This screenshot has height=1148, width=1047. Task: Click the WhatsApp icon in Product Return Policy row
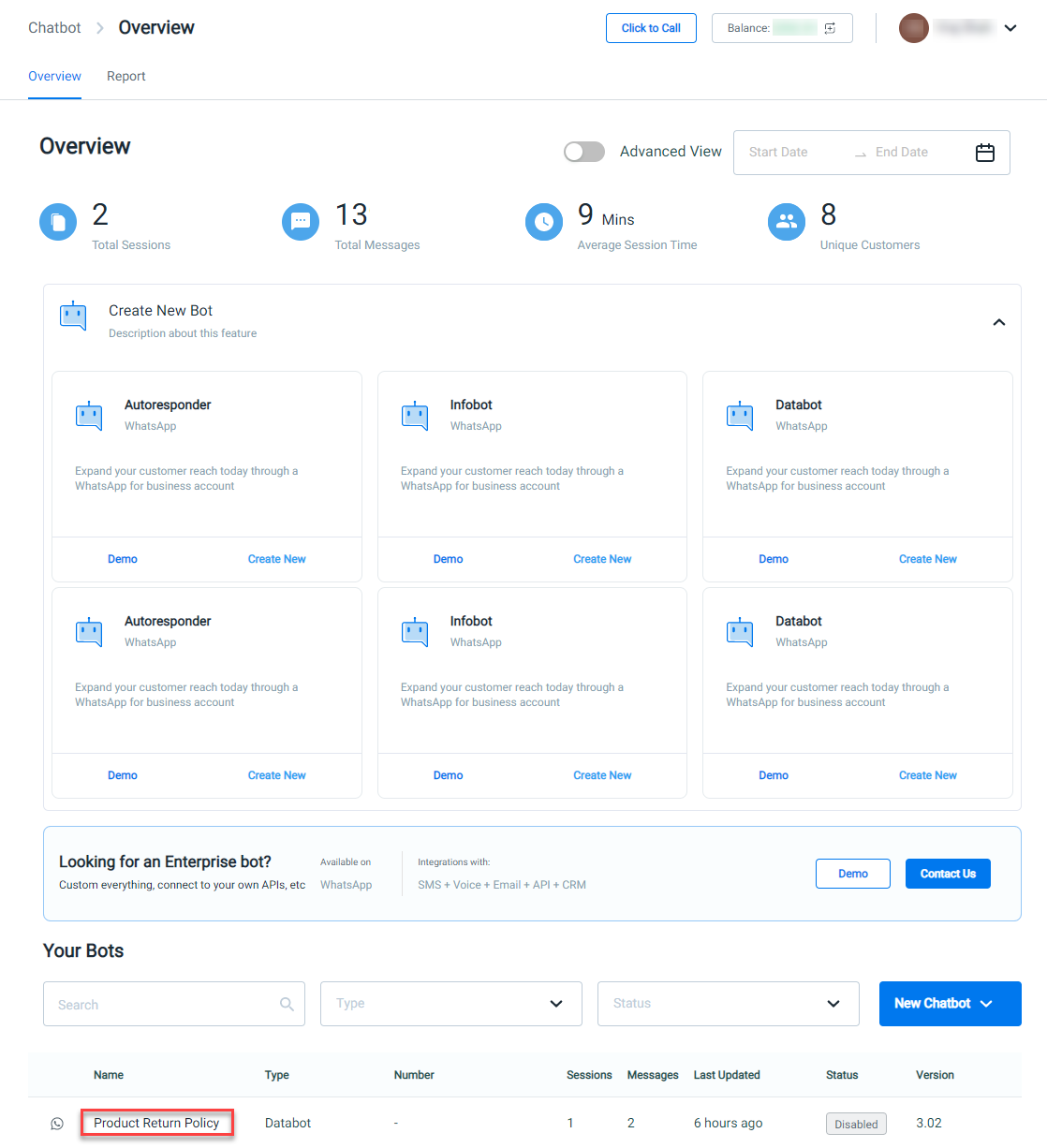coord(57,1124)
